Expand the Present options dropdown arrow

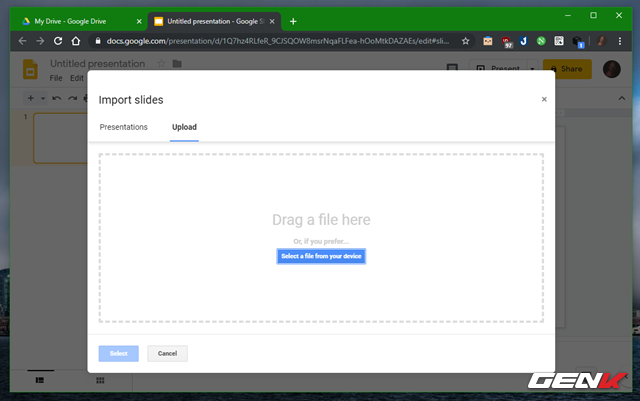click(532, 69)
